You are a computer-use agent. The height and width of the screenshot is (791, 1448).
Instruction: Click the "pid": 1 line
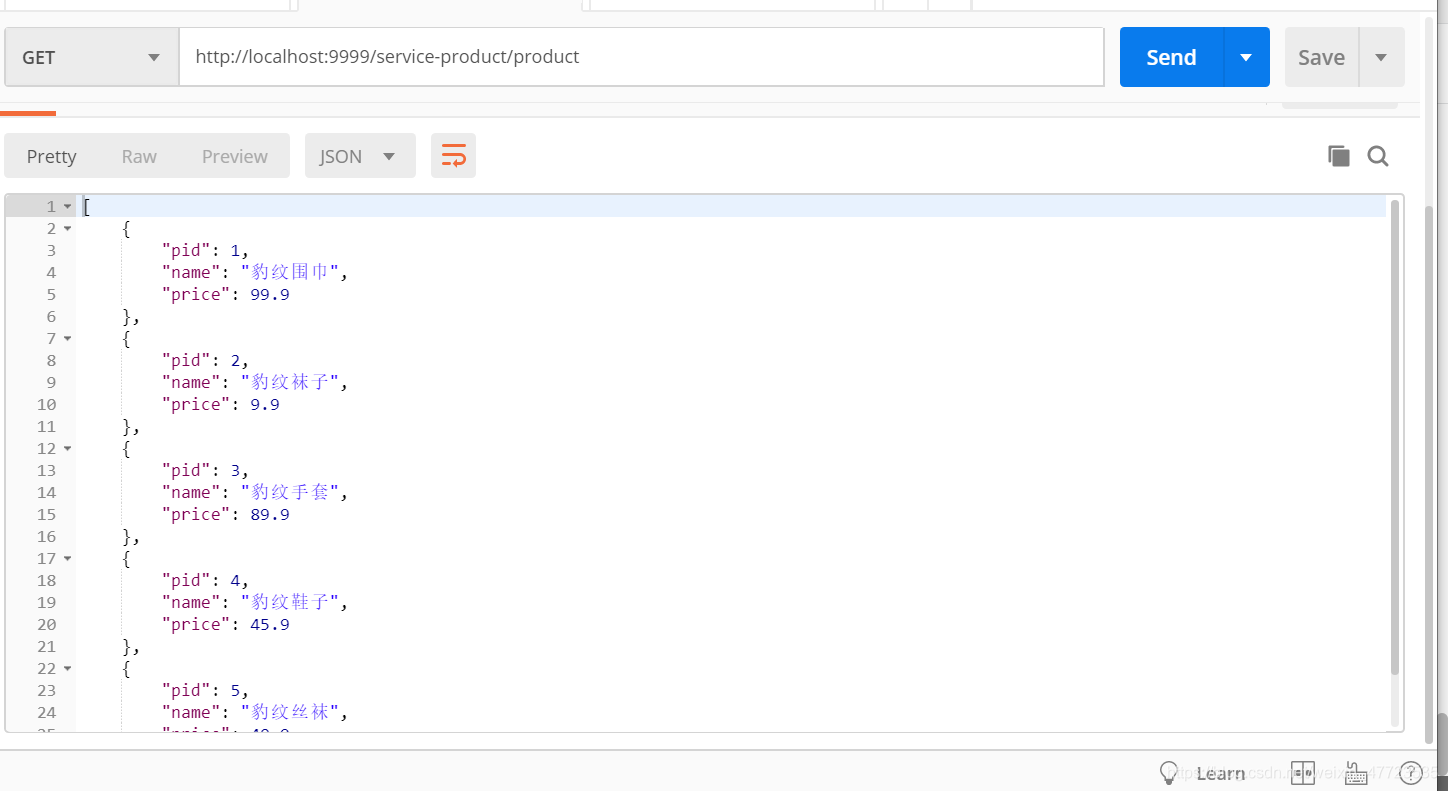[205, 250]
